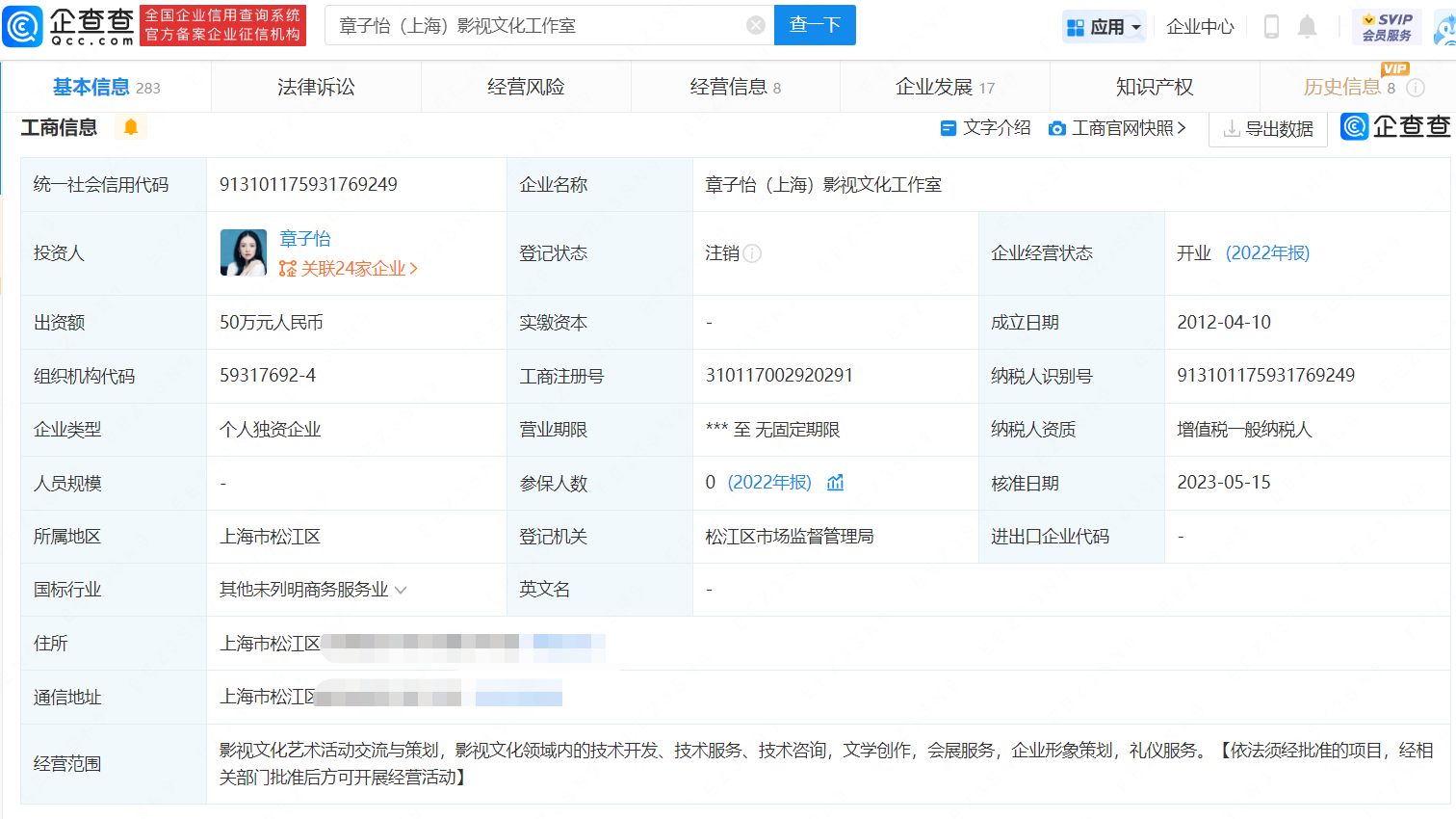Clear the search box with the X icon

(x=756, y=25)
